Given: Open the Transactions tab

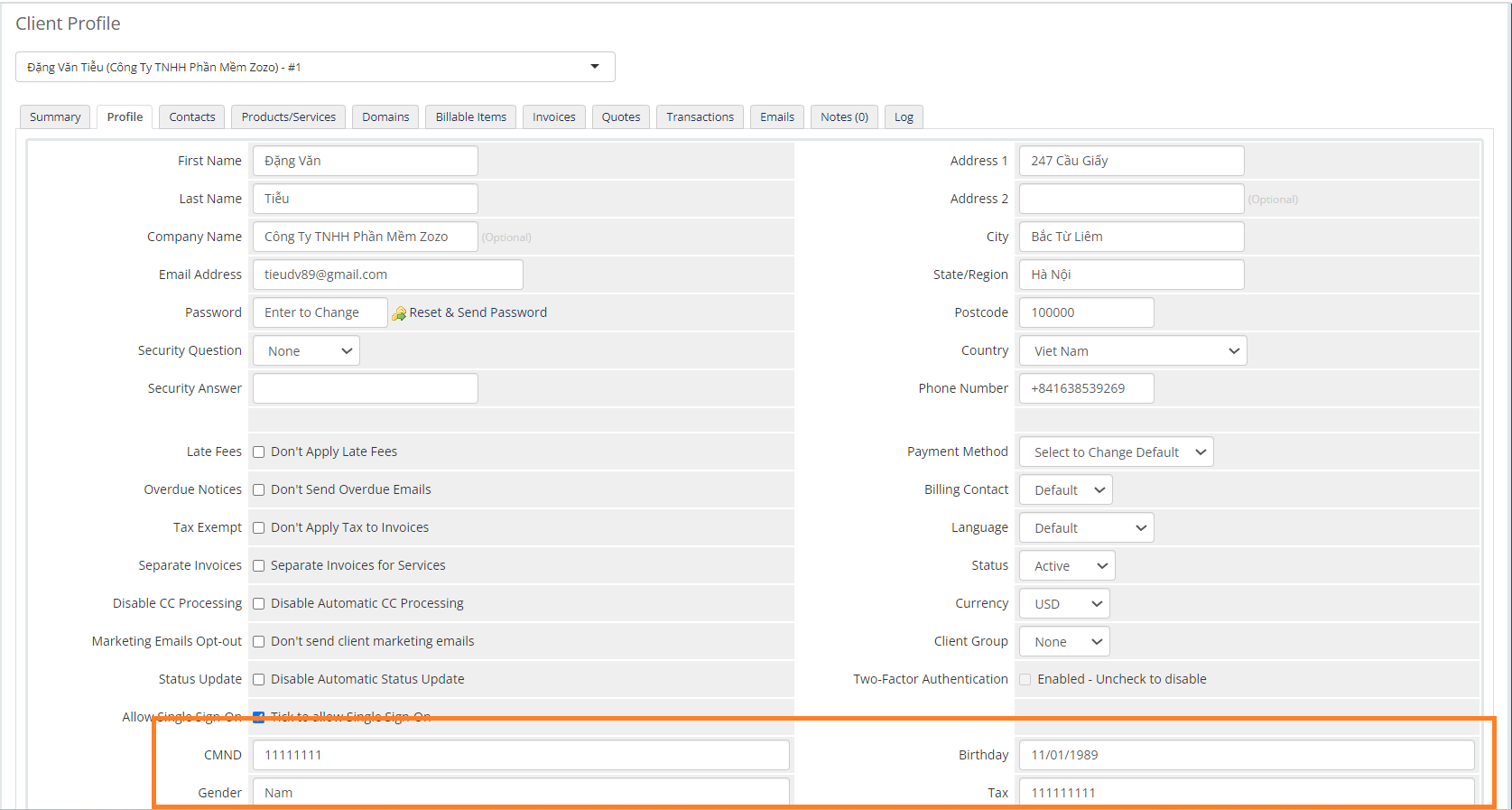Looking at the screenshot, I should pos(700,116).
